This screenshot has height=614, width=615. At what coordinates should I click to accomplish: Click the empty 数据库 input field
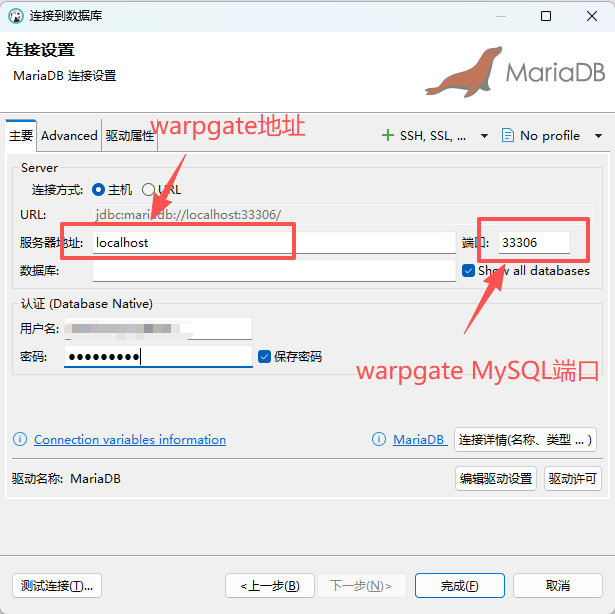click(274, 270)
